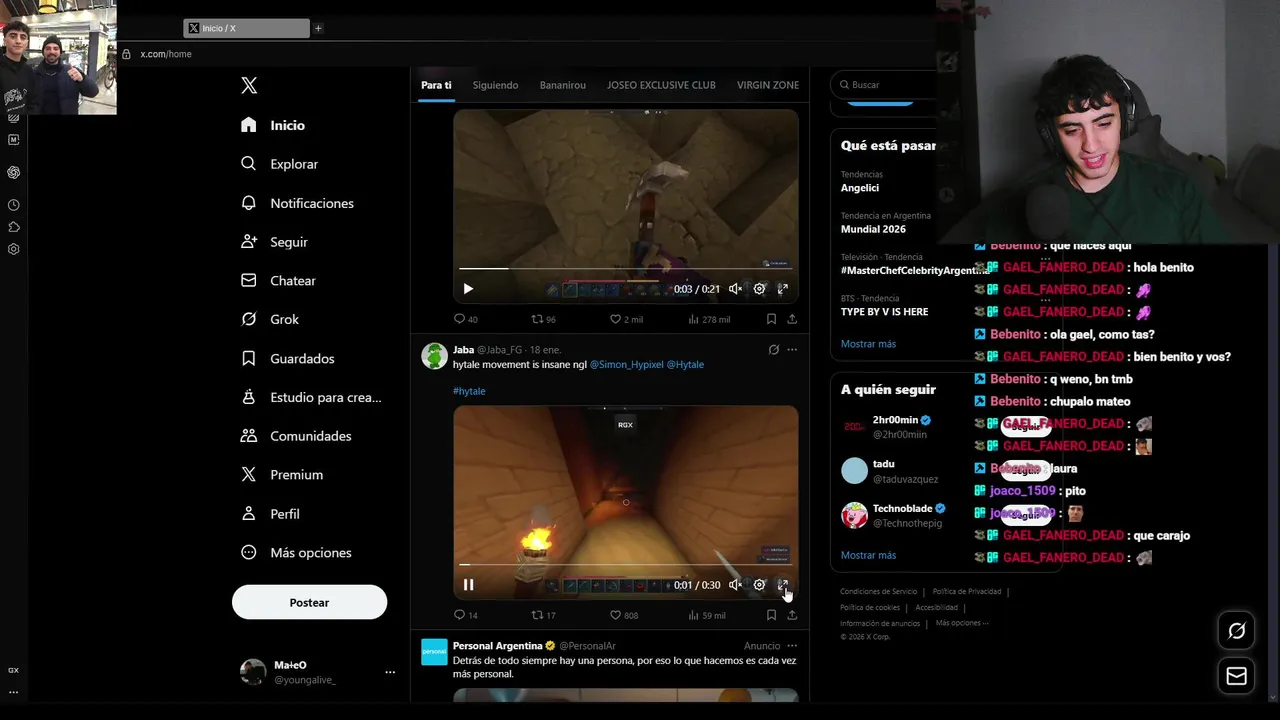Unmute the Jaba hytale video
The width and height of the screenshot is (1280, 720).
735,585
